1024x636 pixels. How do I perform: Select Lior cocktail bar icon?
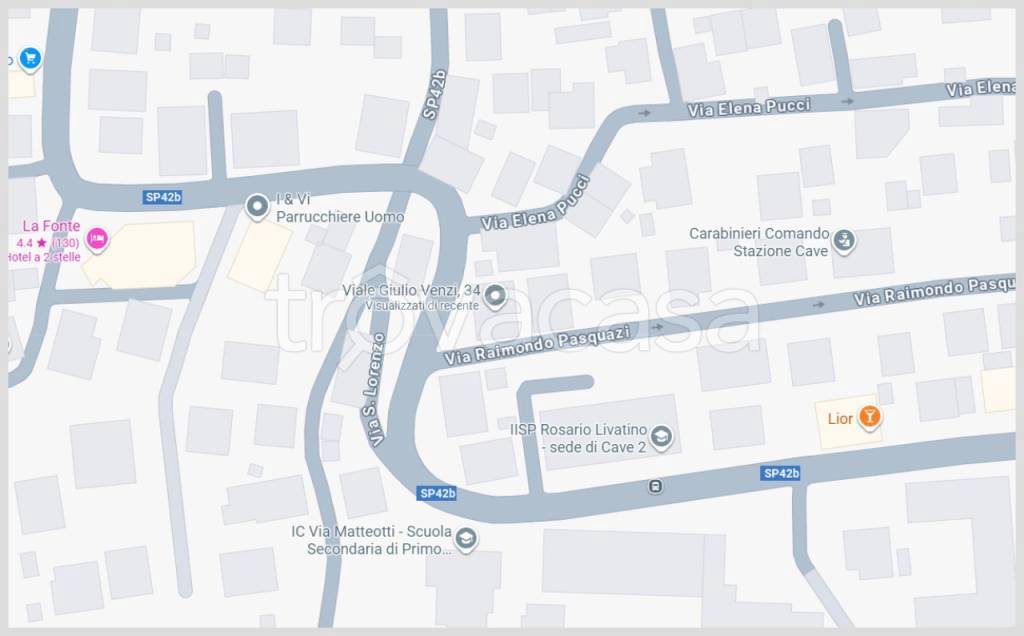pyautogui.click(x=869, y=417)
